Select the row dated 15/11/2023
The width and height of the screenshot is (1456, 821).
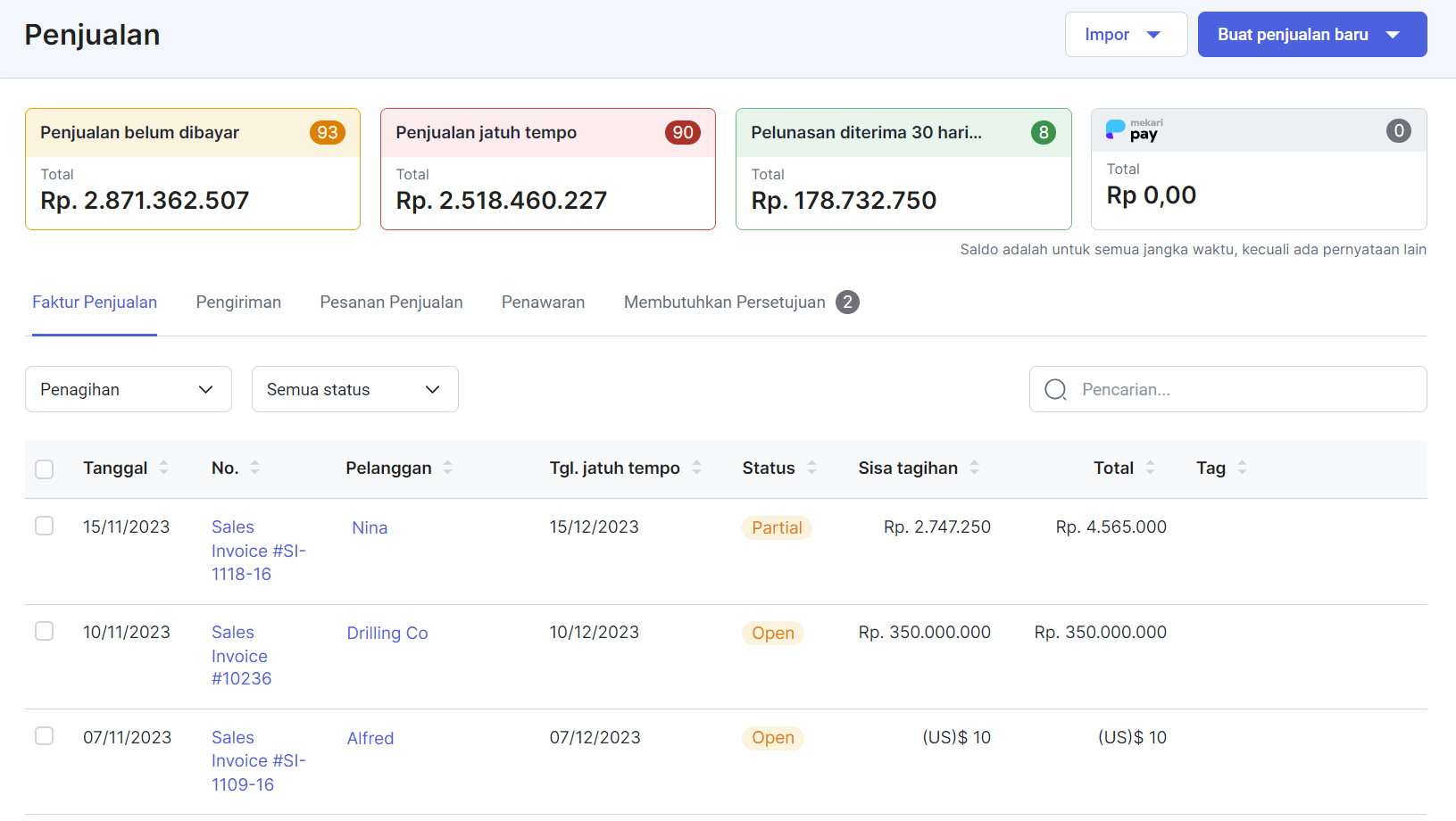45,526
